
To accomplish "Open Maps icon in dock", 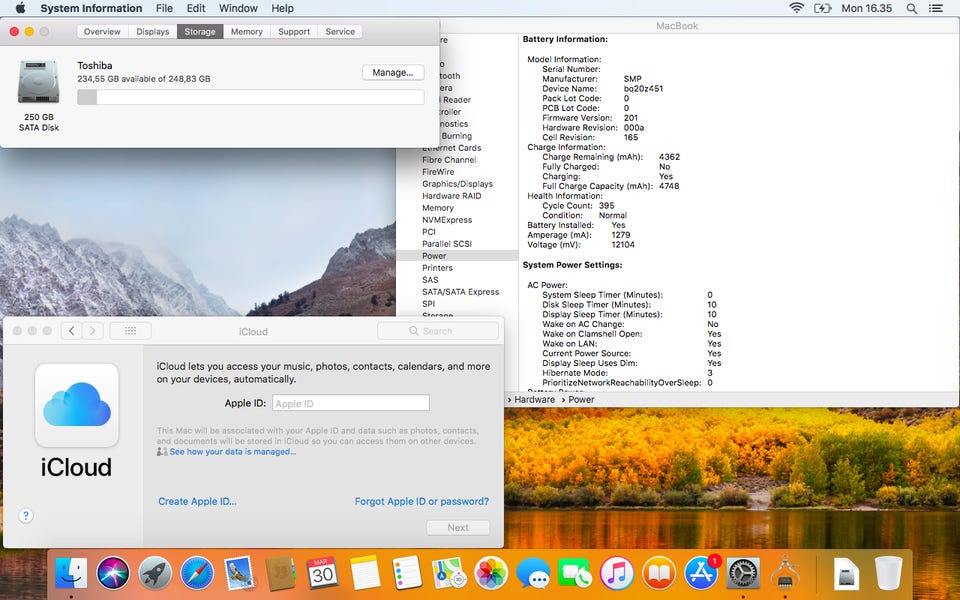I will (x=449, y=574).
